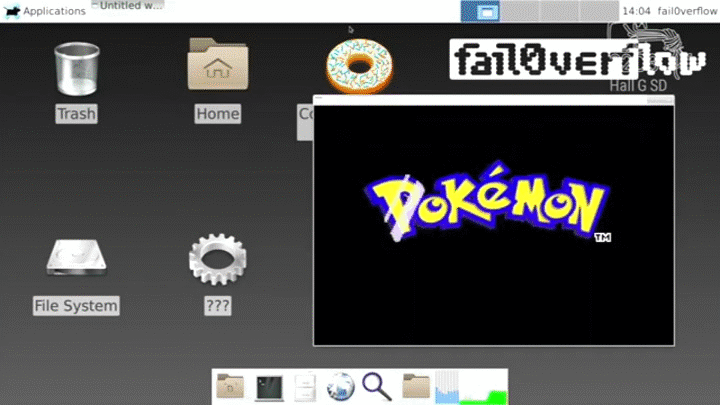Click the fail0verflow user name in panel
720x405 pixels.
(686, 11)
